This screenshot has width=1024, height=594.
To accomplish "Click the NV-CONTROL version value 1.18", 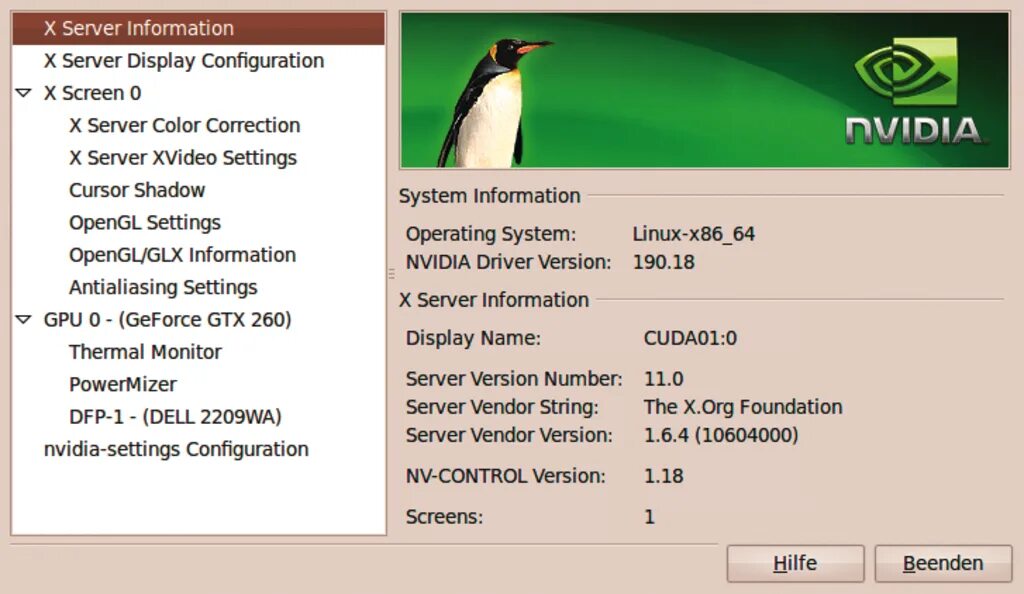I will (664, 476).
